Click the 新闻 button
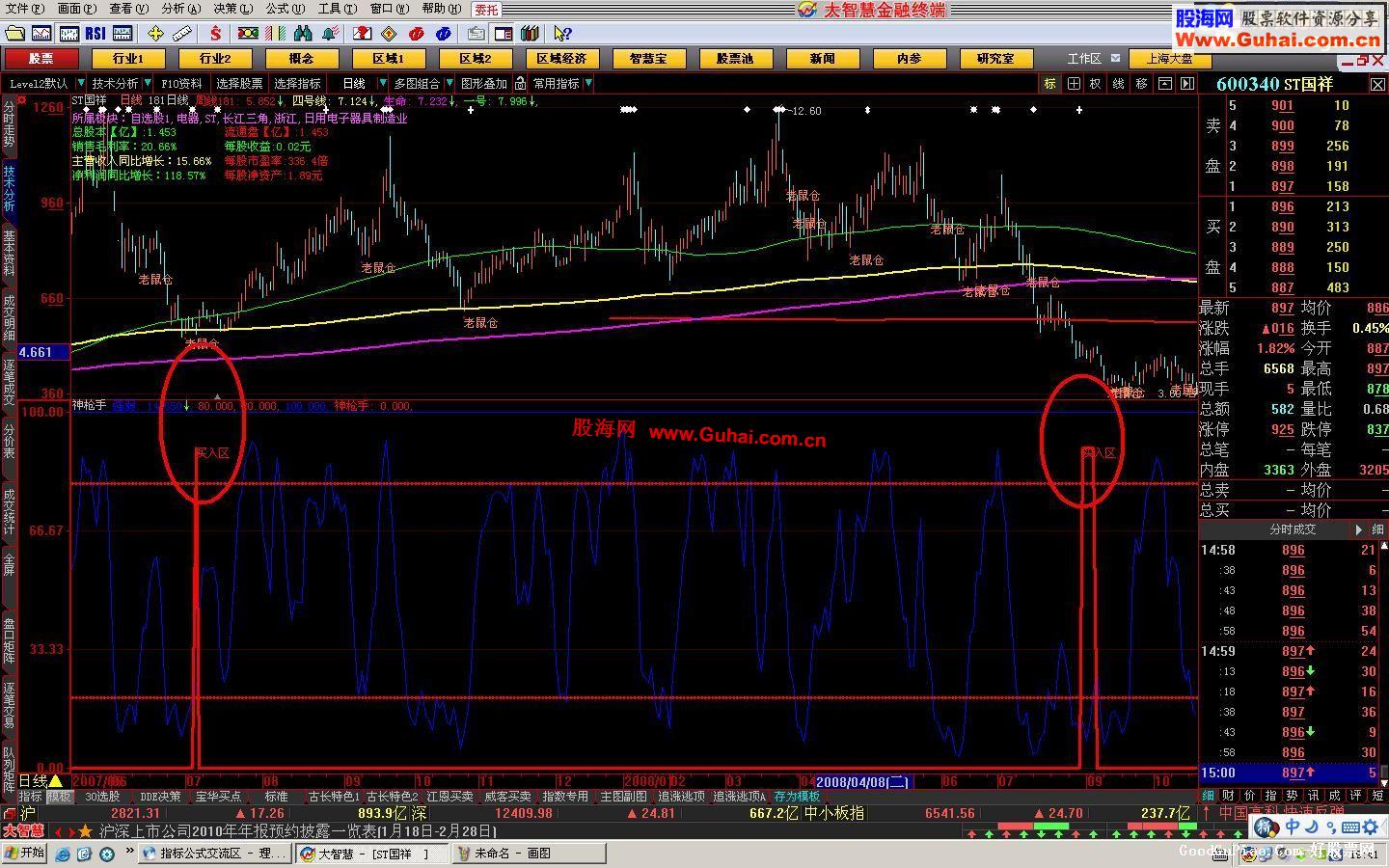This screenshot has height=868, width=1389. 822,59
